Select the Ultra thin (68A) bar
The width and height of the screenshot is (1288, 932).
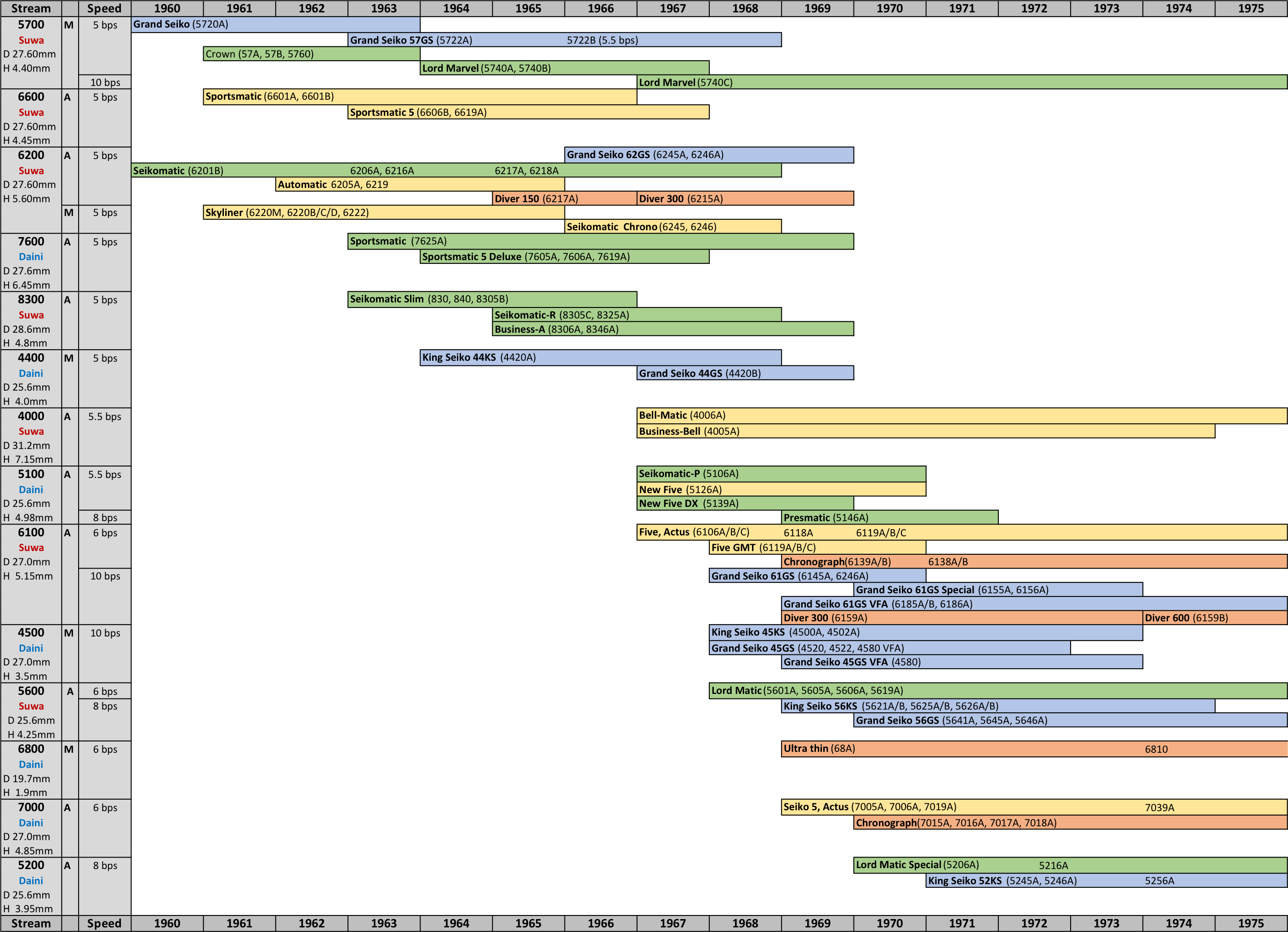coord(1034,749)
